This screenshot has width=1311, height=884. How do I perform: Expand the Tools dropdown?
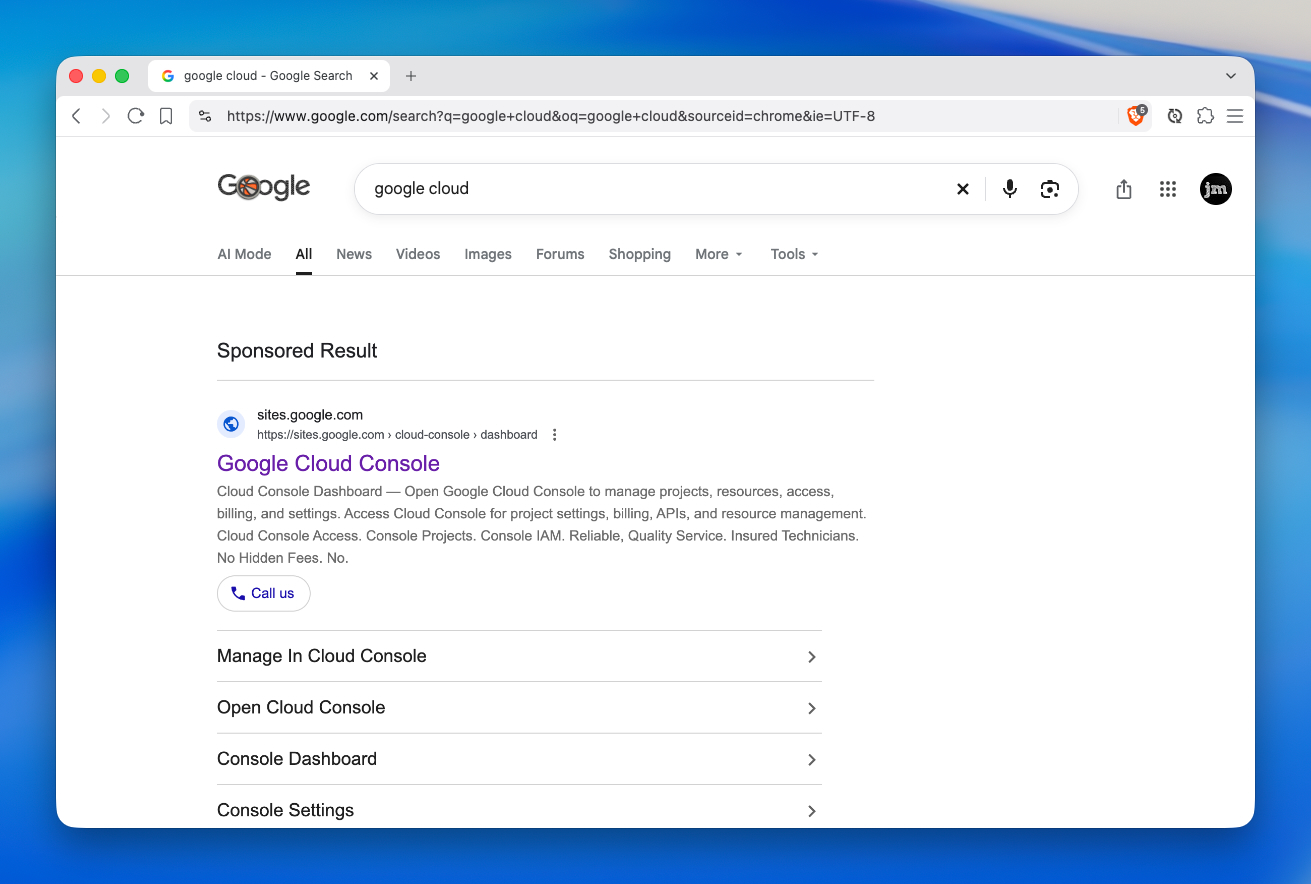coord(795,254)
